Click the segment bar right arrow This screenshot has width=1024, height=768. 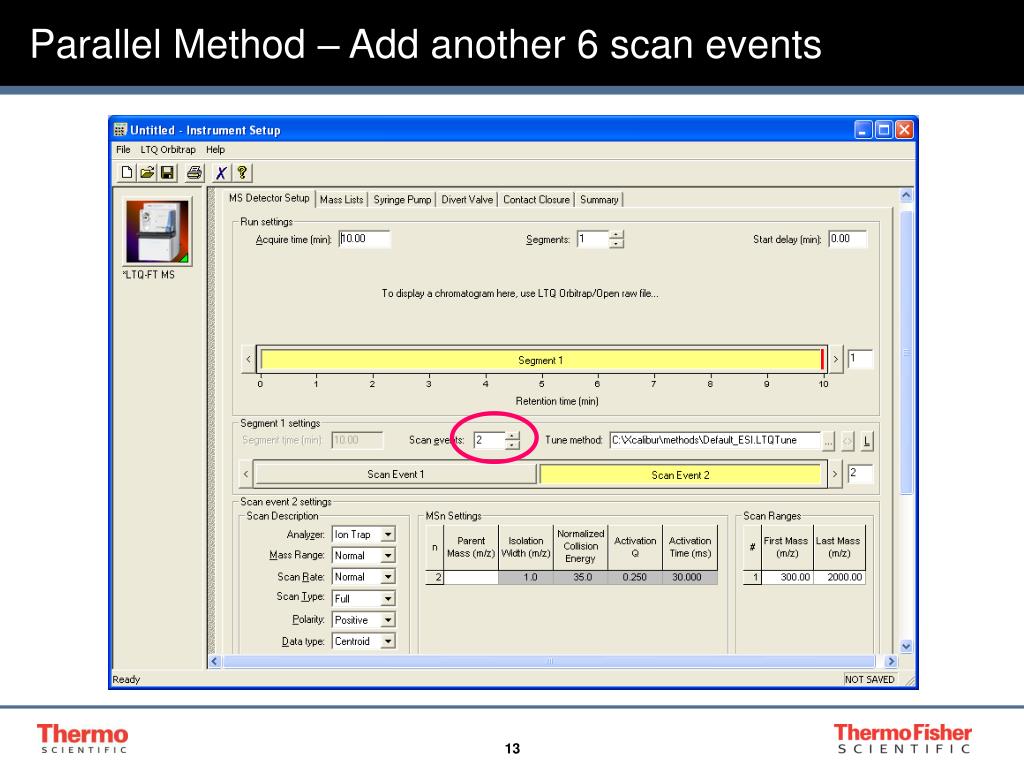(835, 359)
